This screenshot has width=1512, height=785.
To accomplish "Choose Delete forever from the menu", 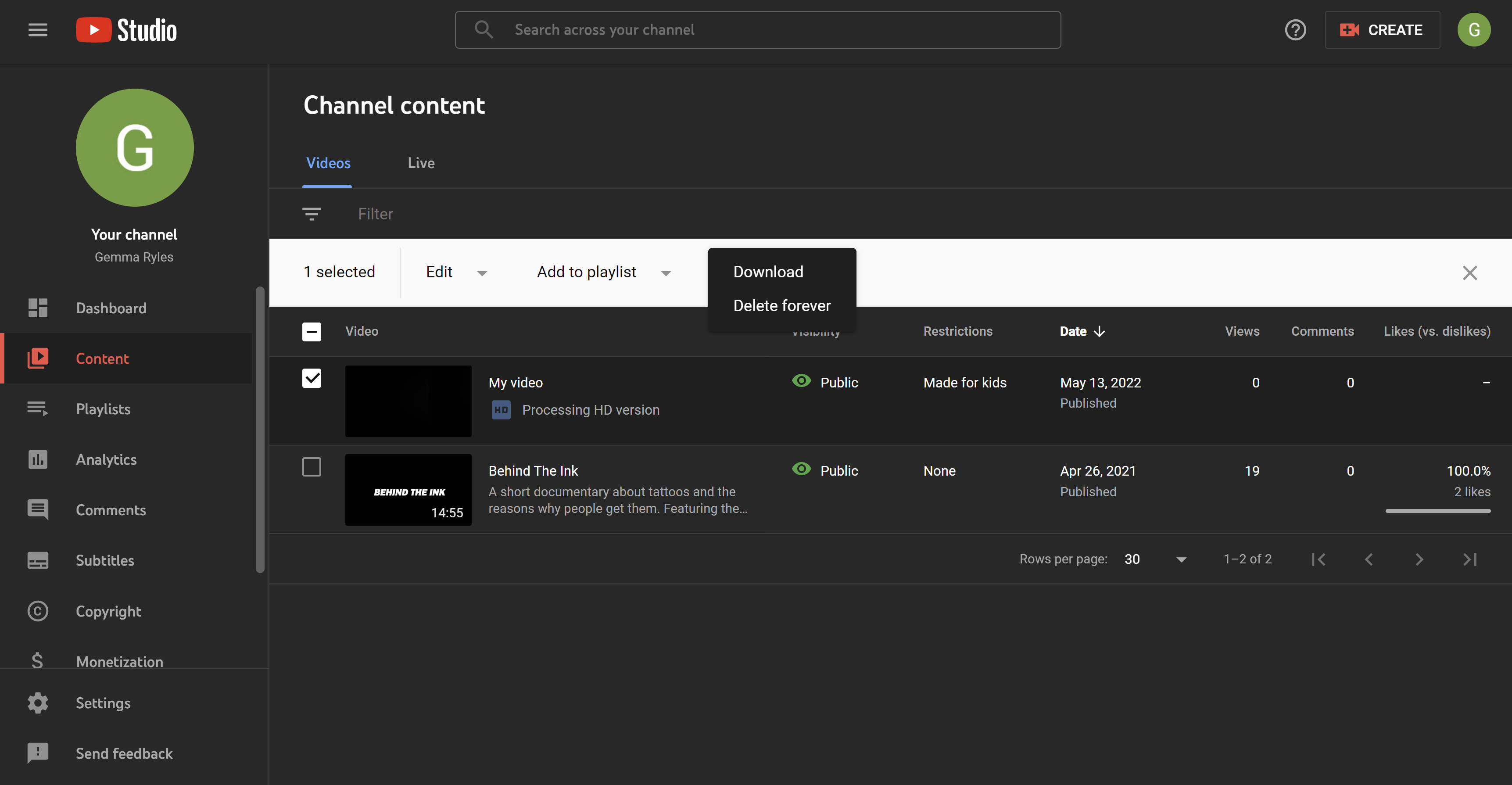I will 782,306.
